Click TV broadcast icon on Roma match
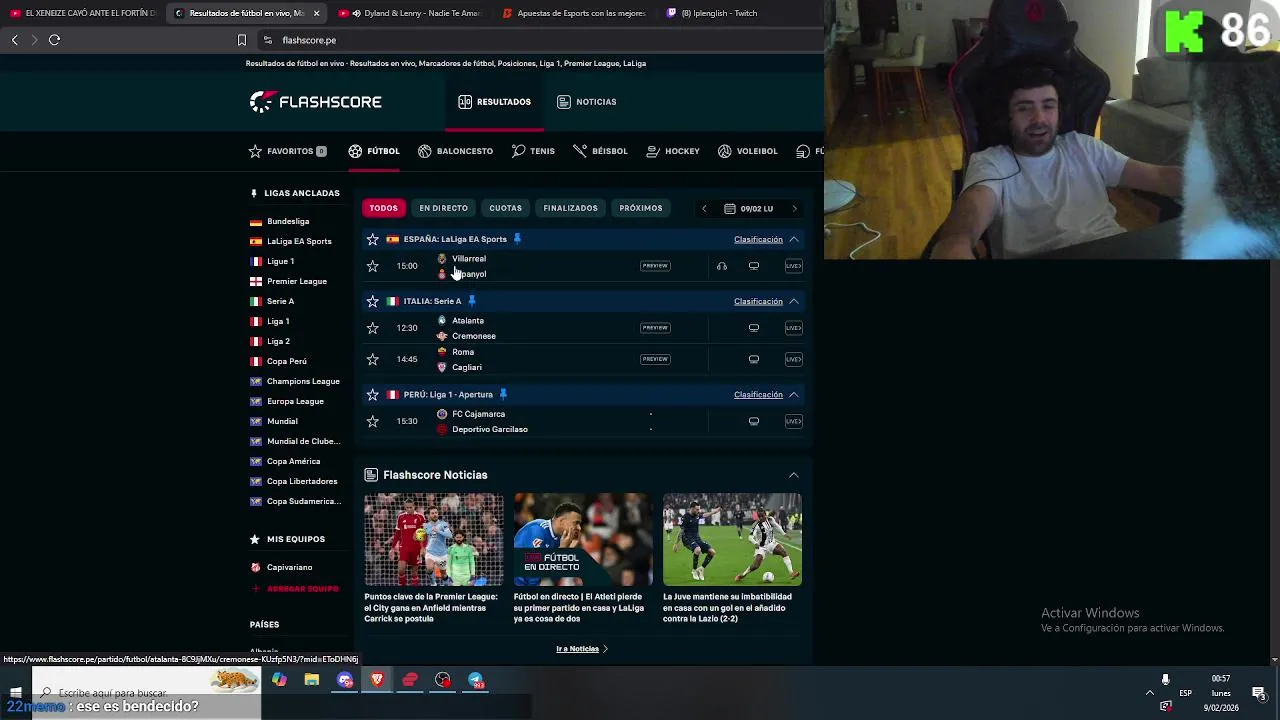Image resolution: width=1280 pixels, height=720 pixels. point(754,359)
